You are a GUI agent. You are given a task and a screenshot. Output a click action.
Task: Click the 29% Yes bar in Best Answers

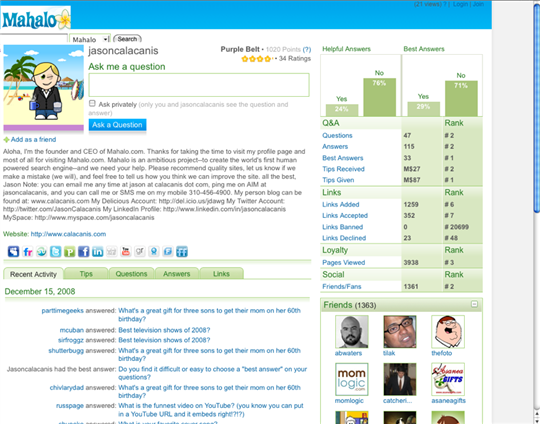pos(424,109)
